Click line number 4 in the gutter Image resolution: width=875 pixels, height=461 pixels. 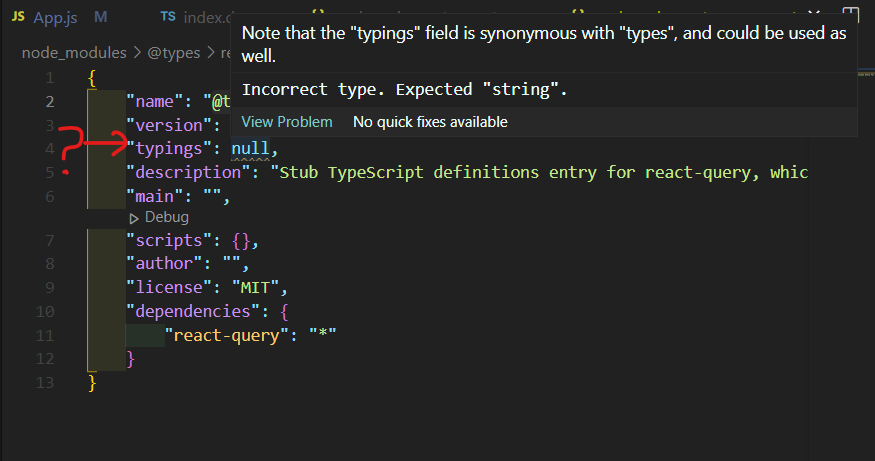tap(50, 148)
